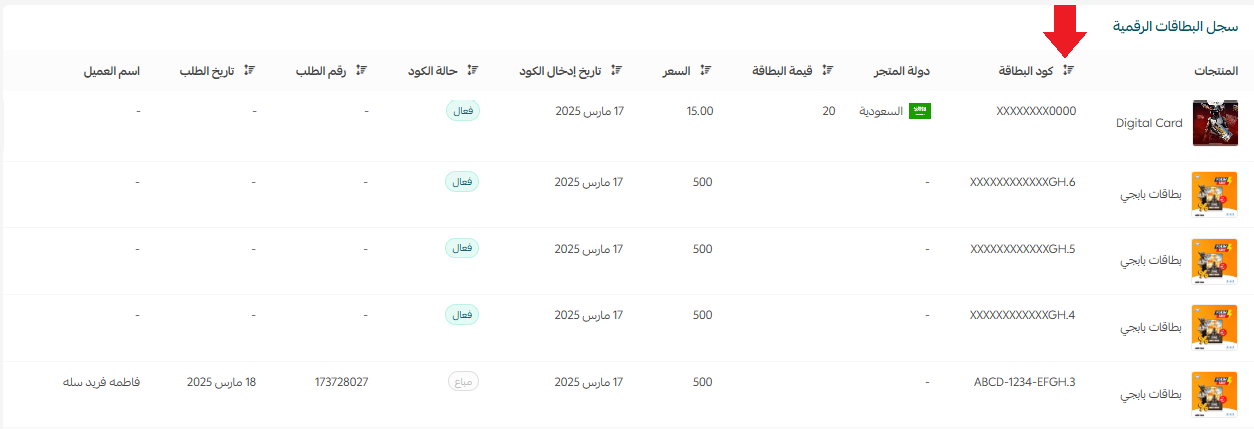The height and width of the screenshot is (429, 1254).
Task: Click the مباع status badge
Action: (463, 382)
